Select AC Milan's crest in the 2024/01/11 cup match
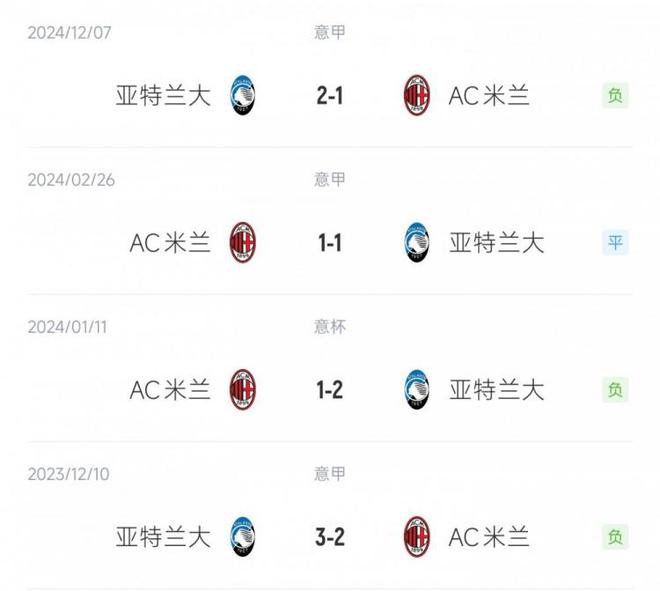The width and height of the screenshot is (660, 591). [x=243, y=390]
